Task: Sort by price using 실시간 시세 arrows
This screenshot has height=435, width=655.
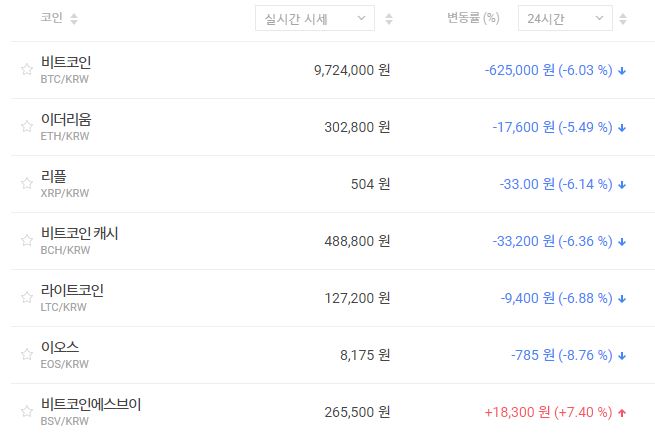Action: (389, 19)
